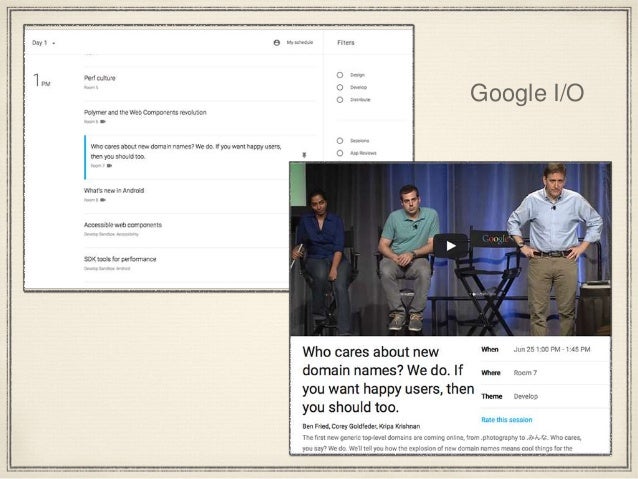This screenshot has height=479, width=638.
Task: Click video camera icon under Polymer session
Action: [x=103, y=122]
